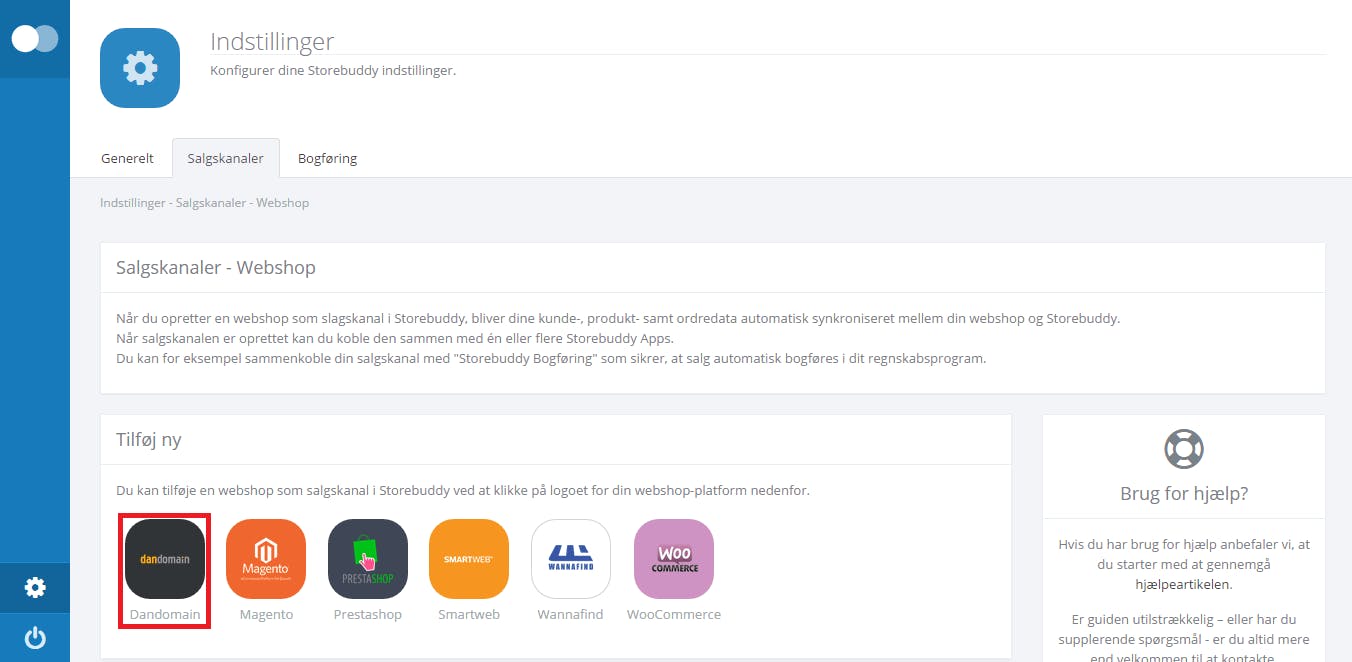The width and height of the screenshot is (1352, 662).
Task: Click the Tilføj ny panel heading
Action: (x=149, y=440)
